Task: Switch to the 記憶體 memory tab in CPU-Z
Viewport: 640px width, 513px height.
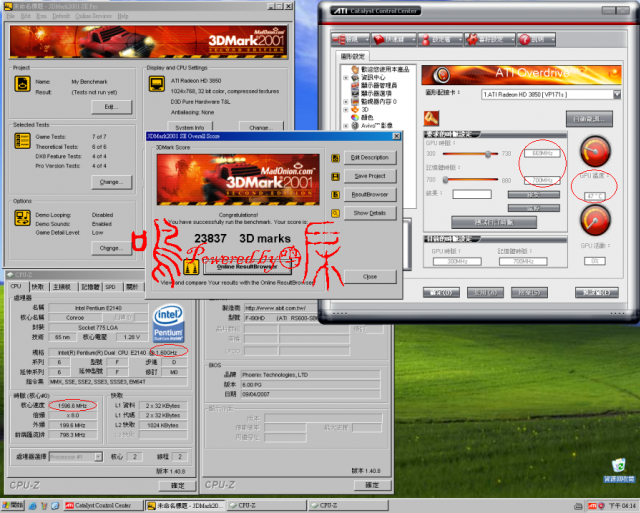Action: coord(90,287)
